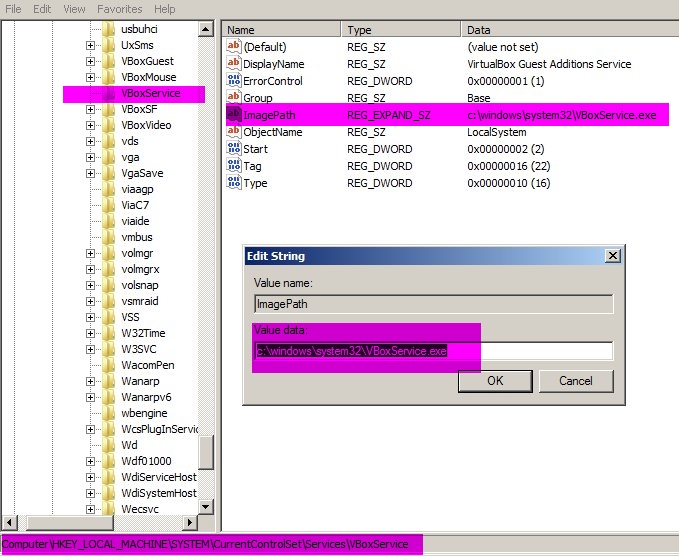Click the ErrorControl DWORD value icon

click(233, 80)
